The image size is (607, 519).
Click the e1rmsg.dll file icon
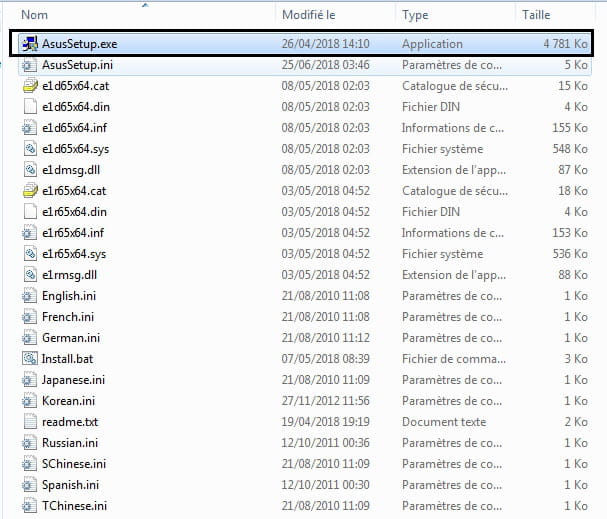(30, 275)
